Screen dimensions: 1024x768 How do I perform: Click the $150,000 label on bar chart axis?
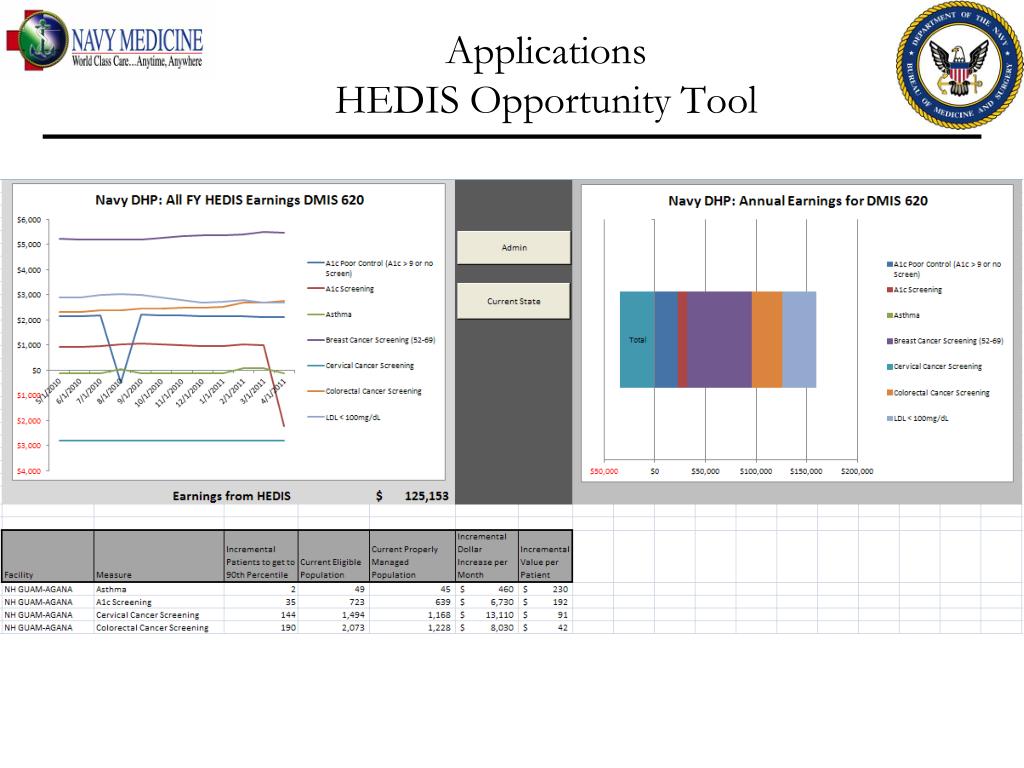[806, 471]
